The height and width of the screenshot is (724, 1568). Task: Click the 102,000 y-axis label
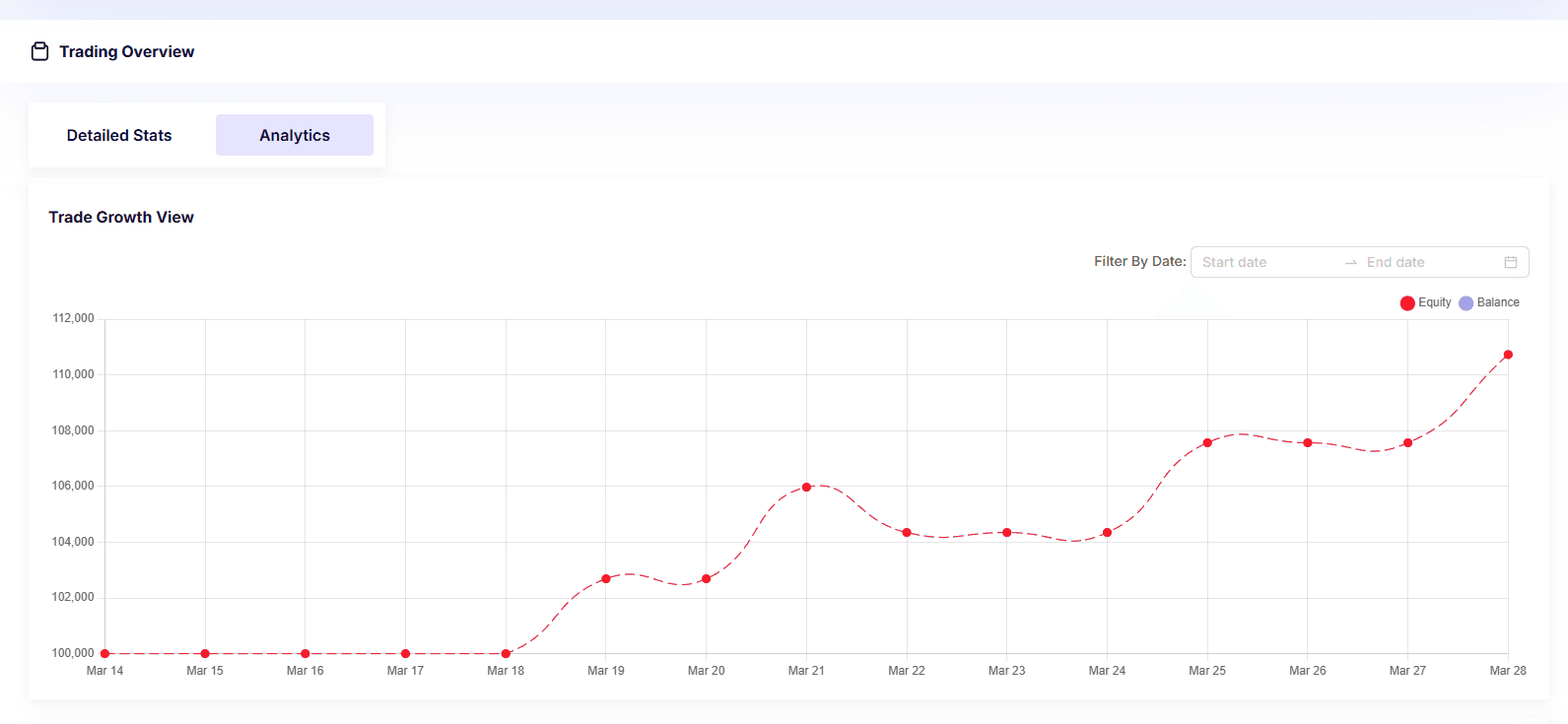(74, 597)
